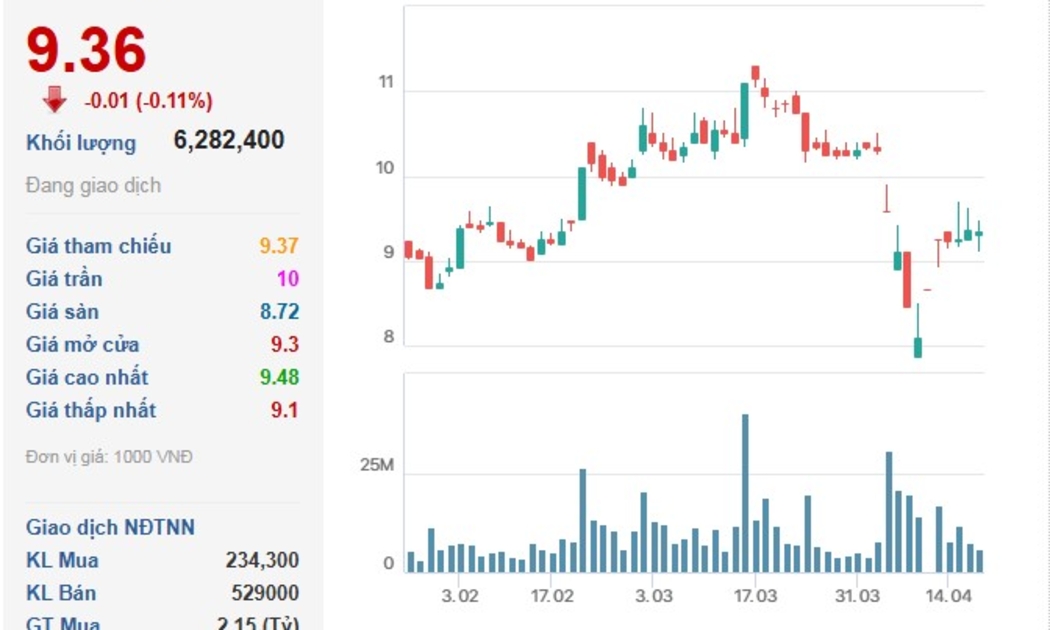1050x630 pixels.
Task: Click the 25M volume axis label
Action: click(377, 467)
